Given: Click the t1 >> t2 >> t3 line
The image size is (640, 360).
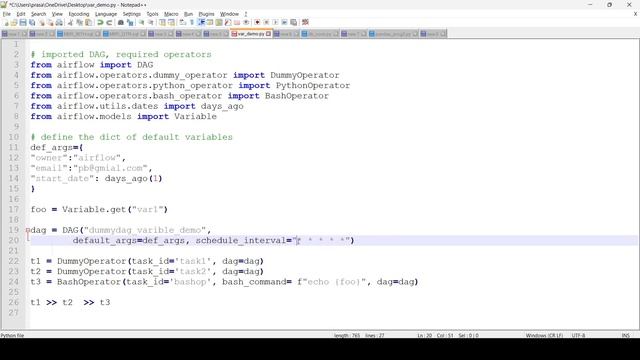Looking at the screenshot, I should tap(70, 302).
